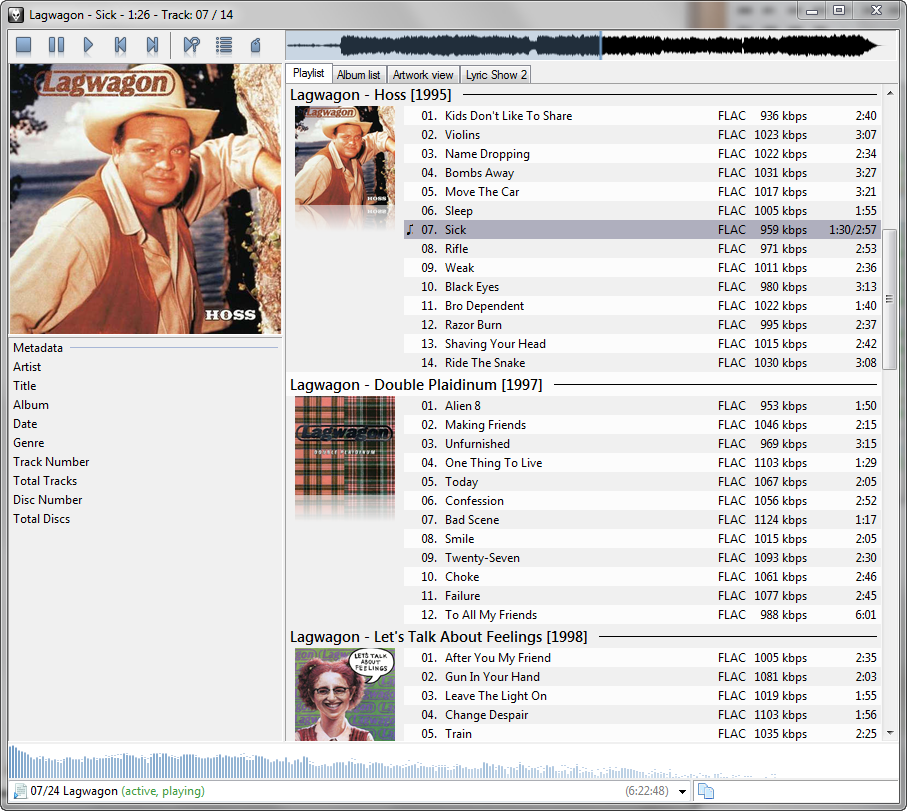Screen dimensions: 907x811
Task: Select the track Rifle
Action: tap(642, 249)
